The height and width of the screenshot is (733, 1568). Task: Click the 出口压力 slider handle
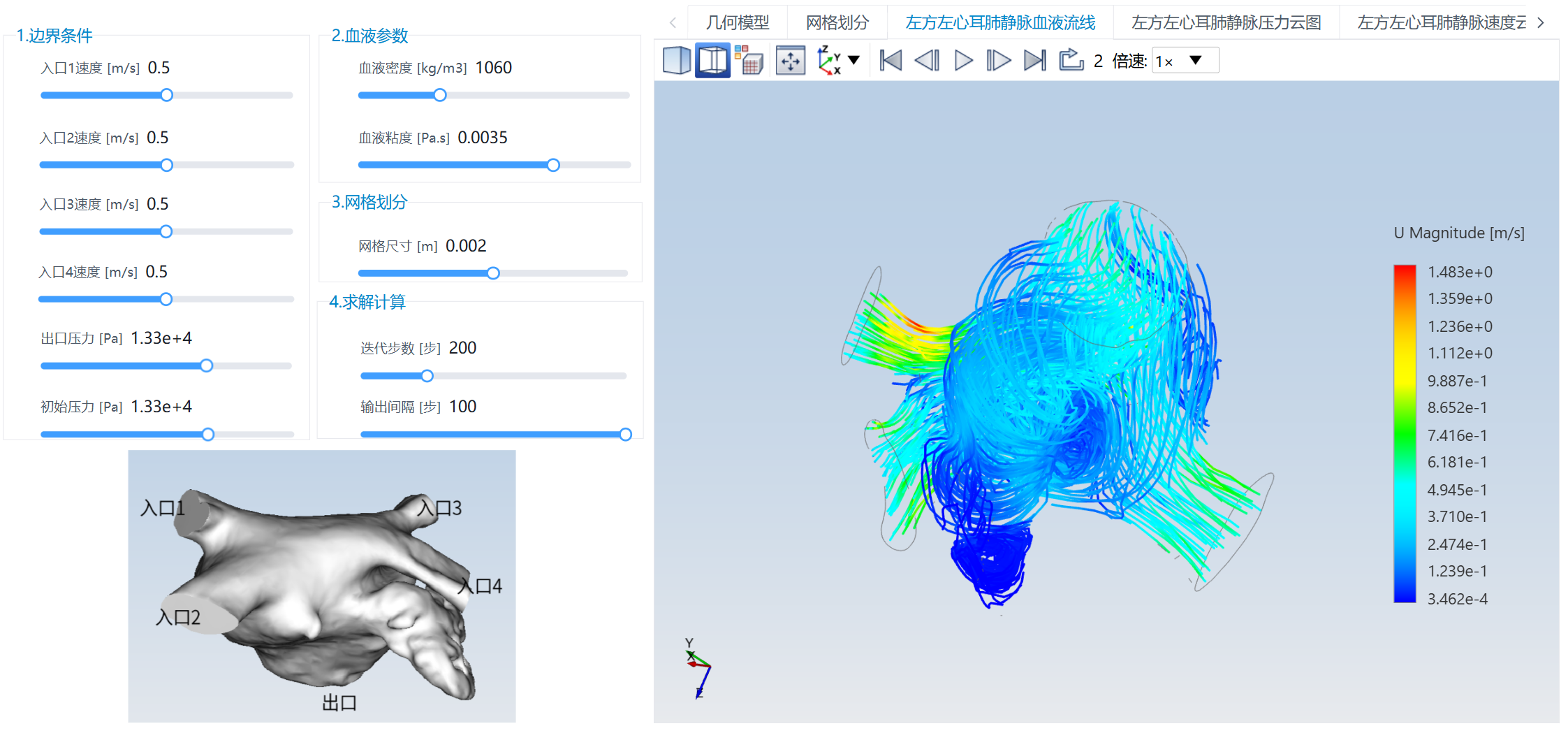point(206,365)
